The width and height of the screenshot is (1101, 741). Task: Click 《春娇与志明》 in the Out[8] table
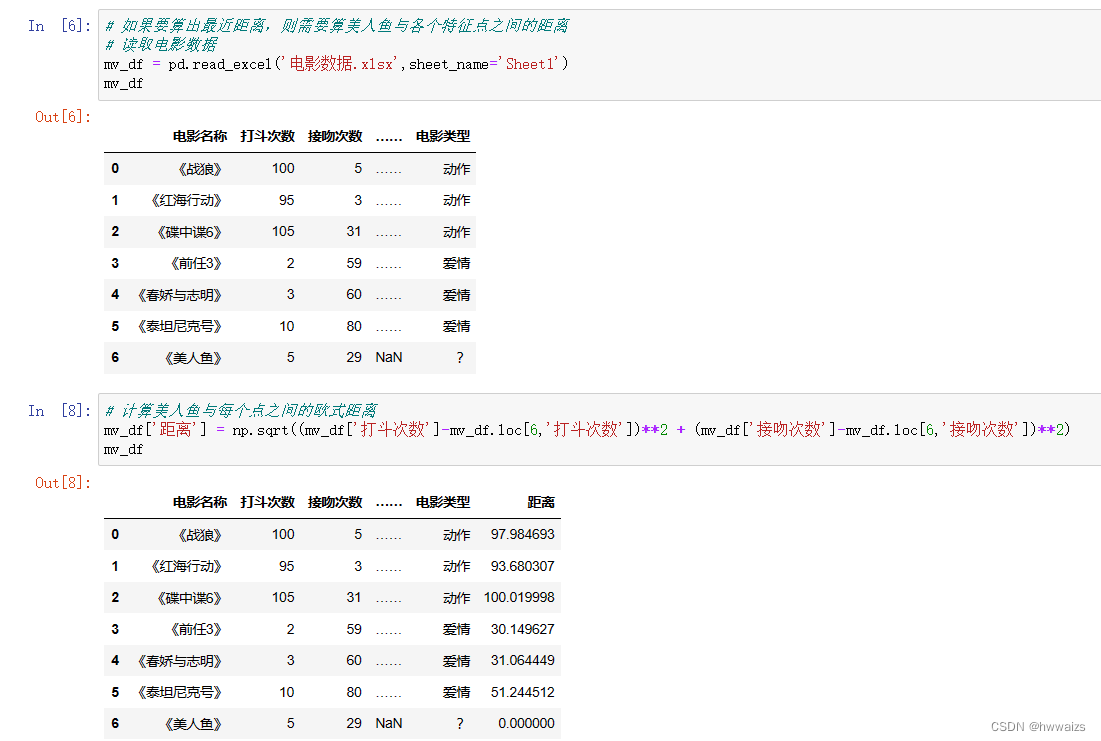180,662
